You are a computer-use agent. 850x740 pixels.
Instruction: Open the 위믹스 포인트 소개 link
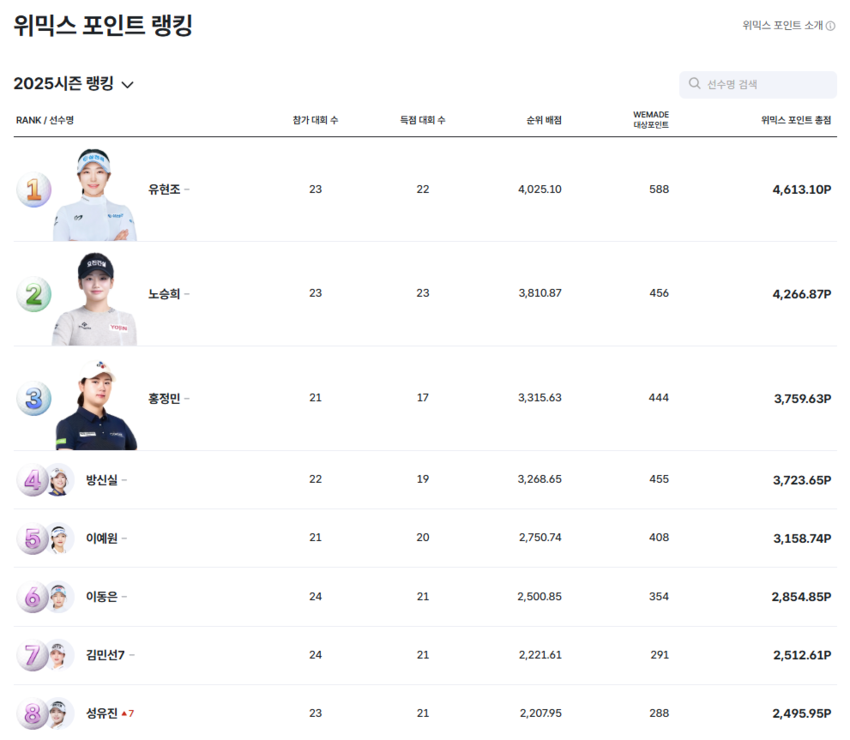[x=782, y=26]
